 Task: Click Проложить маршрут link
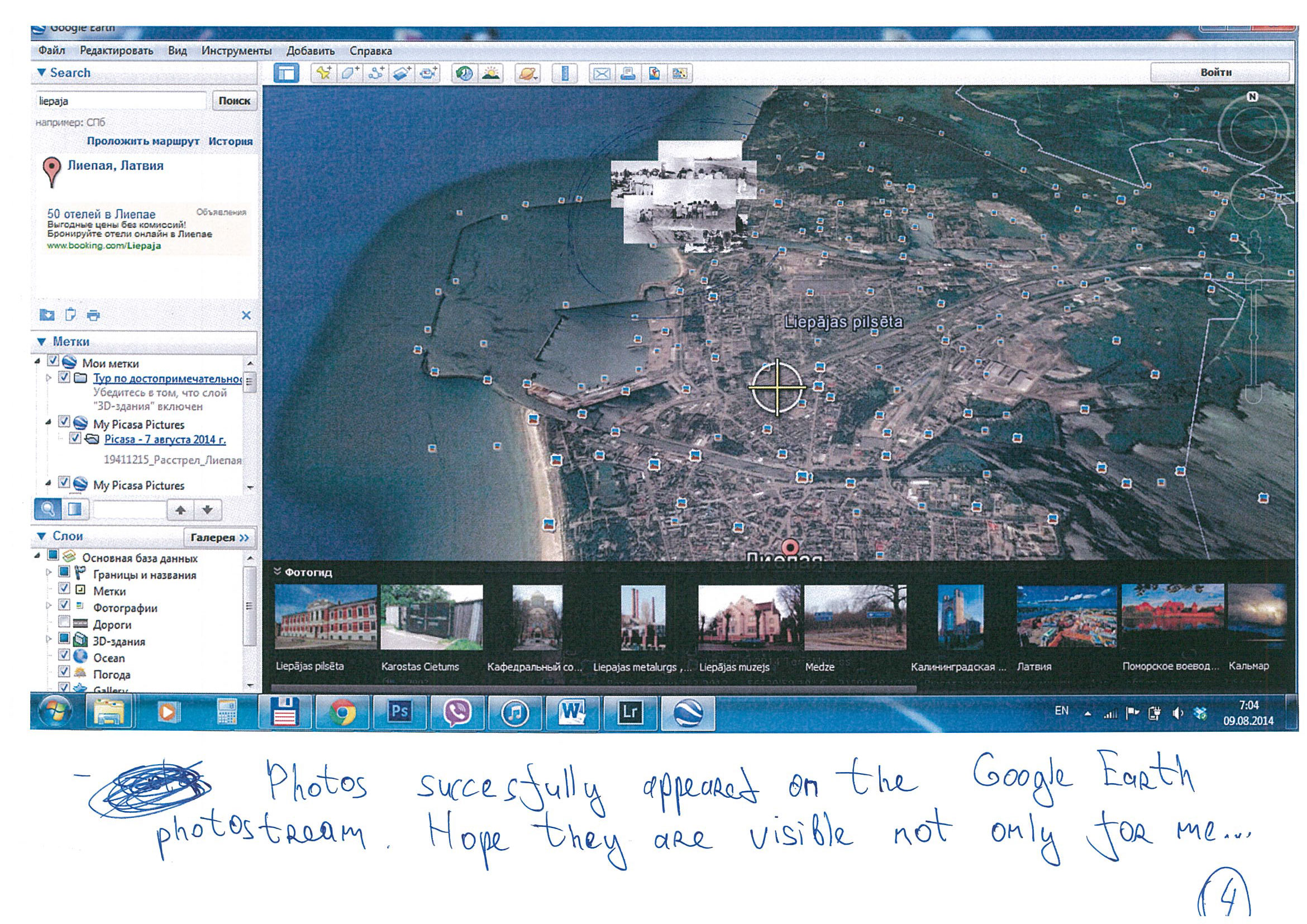point(143,141)
